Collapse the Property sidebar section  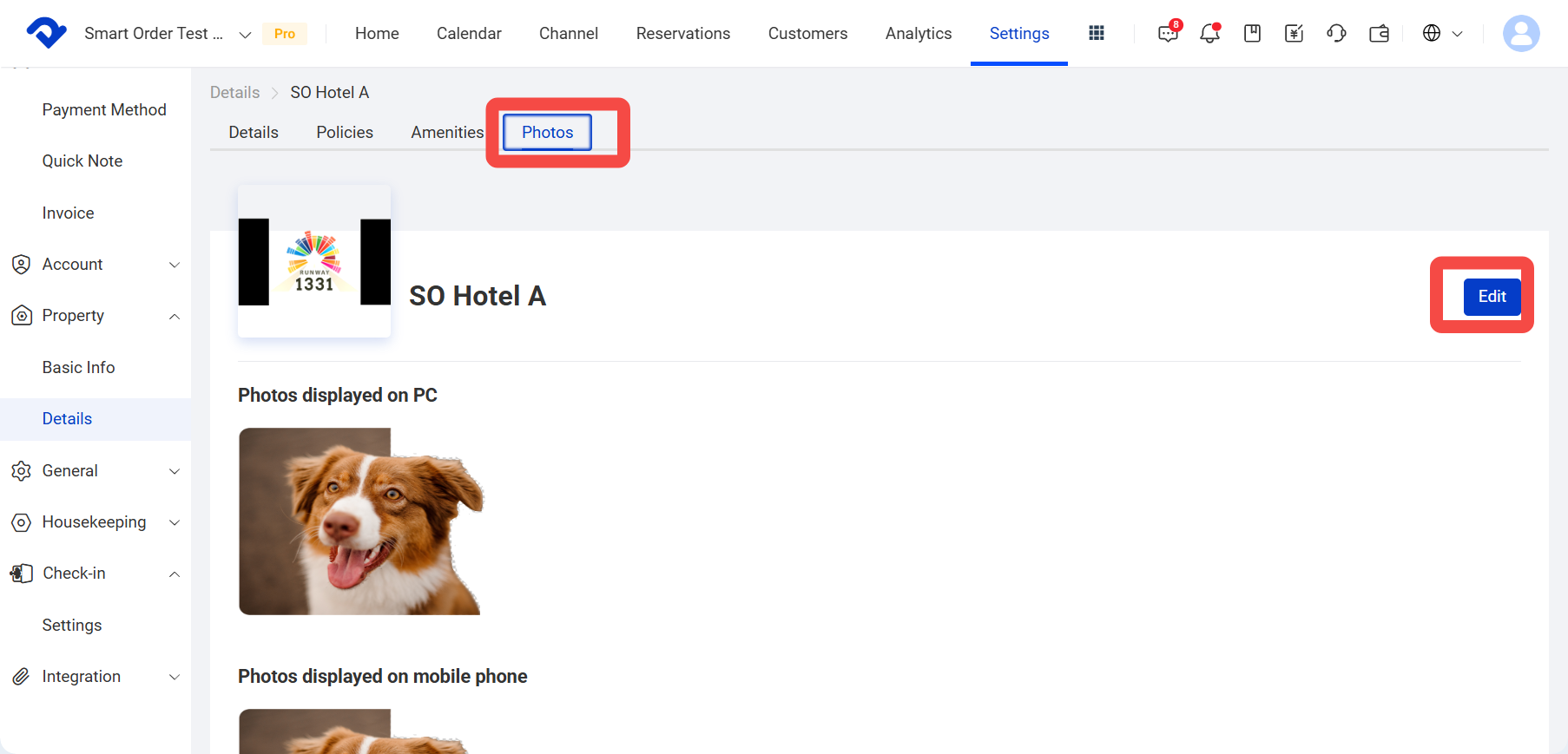tap(96, 316)
